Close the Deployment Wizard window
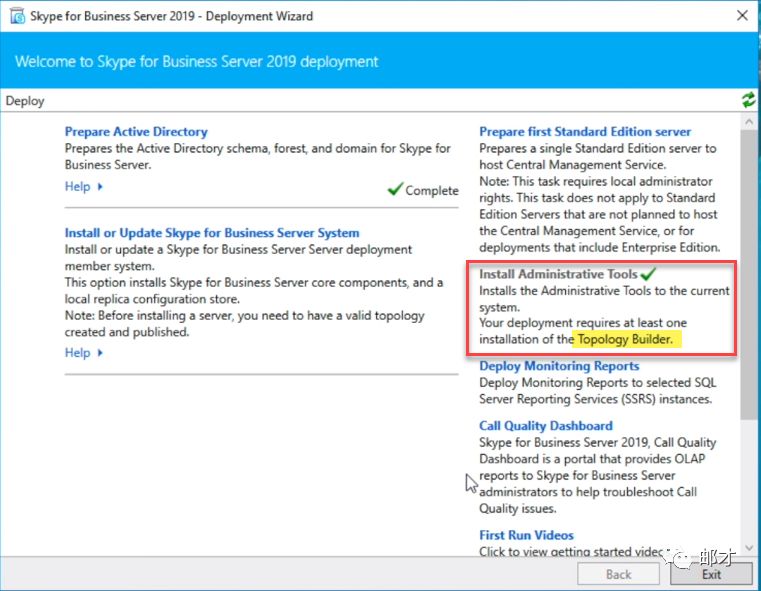The image size is (761, 591). pyautogui.click(x=740, y=16)
